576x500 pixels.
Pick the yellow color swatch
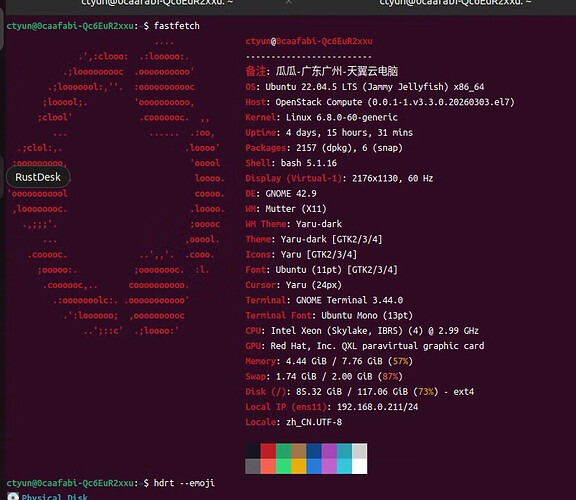click(x=299, y=466)
